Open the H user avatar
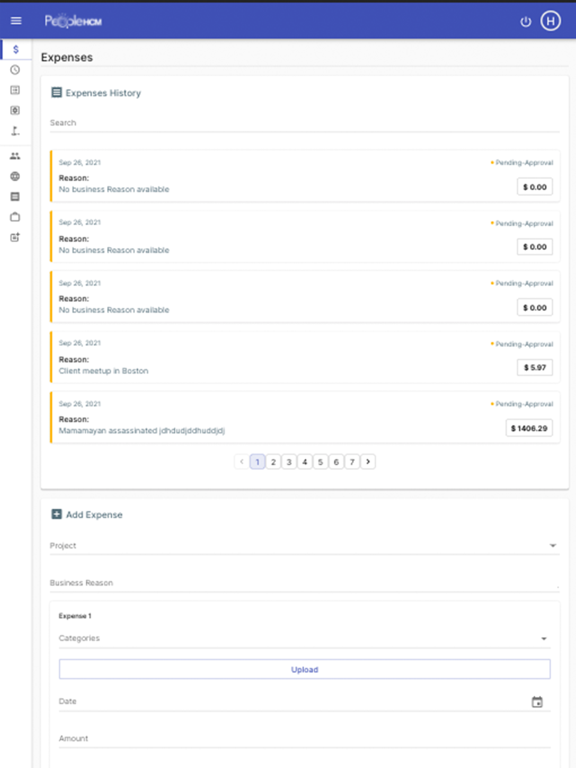576x768 pixels. (x=551, y=21)
